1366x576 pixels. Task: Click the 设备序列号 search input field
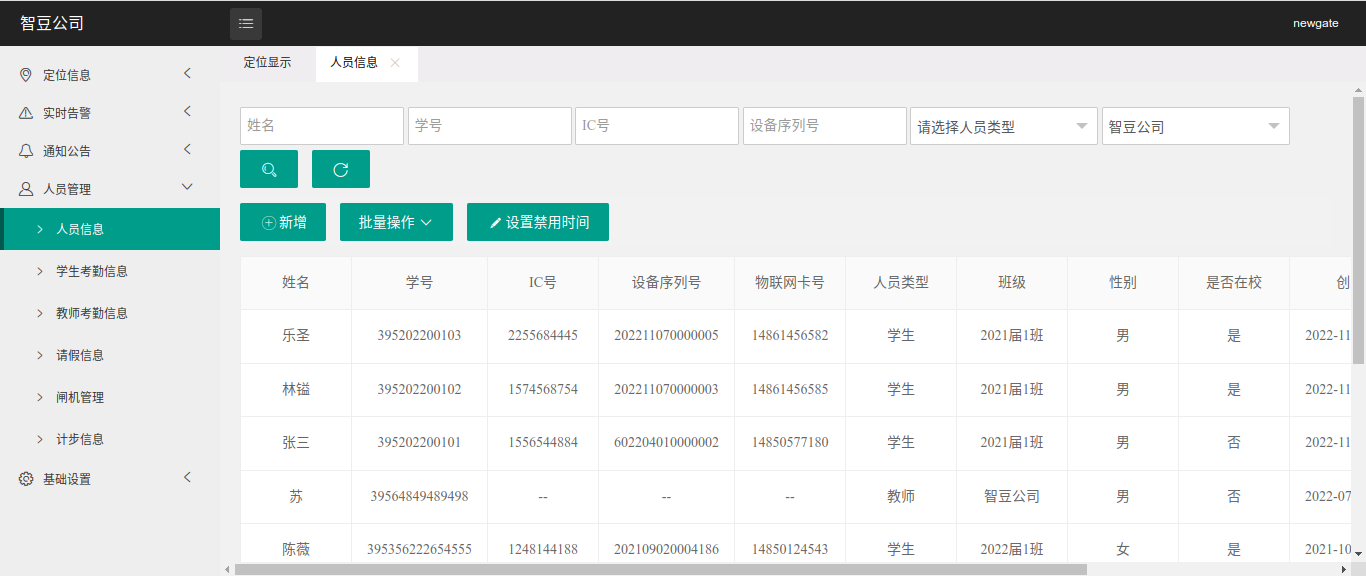point(824,126)
